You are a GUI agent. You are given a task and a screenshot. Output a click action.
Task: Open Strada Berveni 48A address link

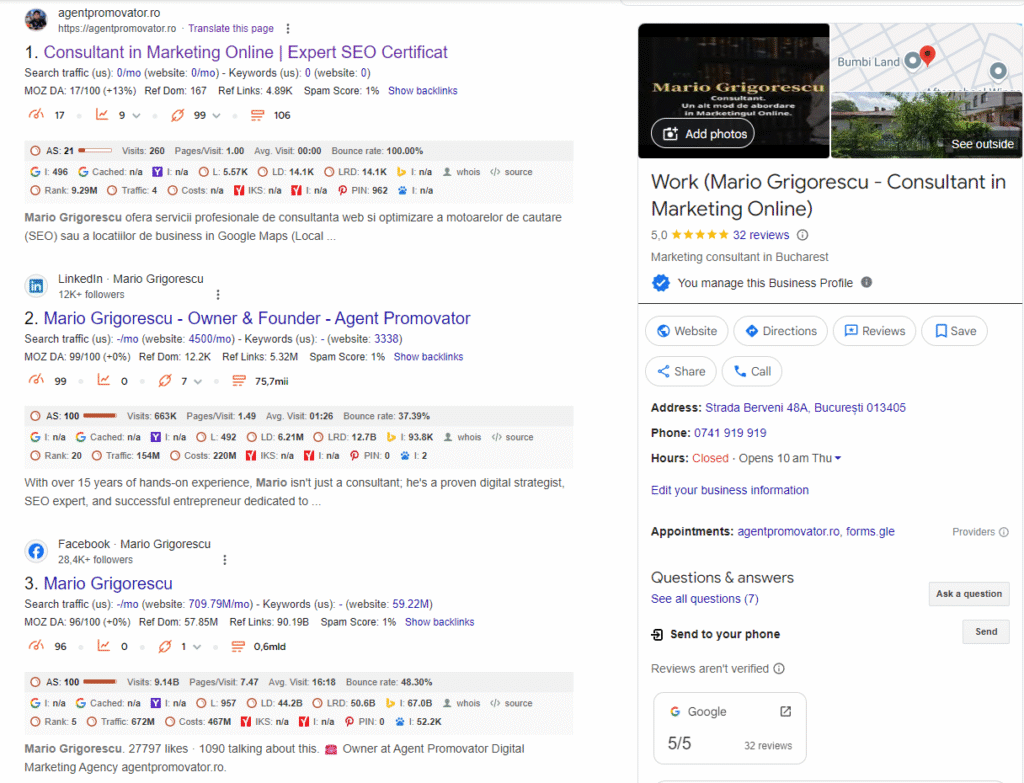(x=805, y=407)
